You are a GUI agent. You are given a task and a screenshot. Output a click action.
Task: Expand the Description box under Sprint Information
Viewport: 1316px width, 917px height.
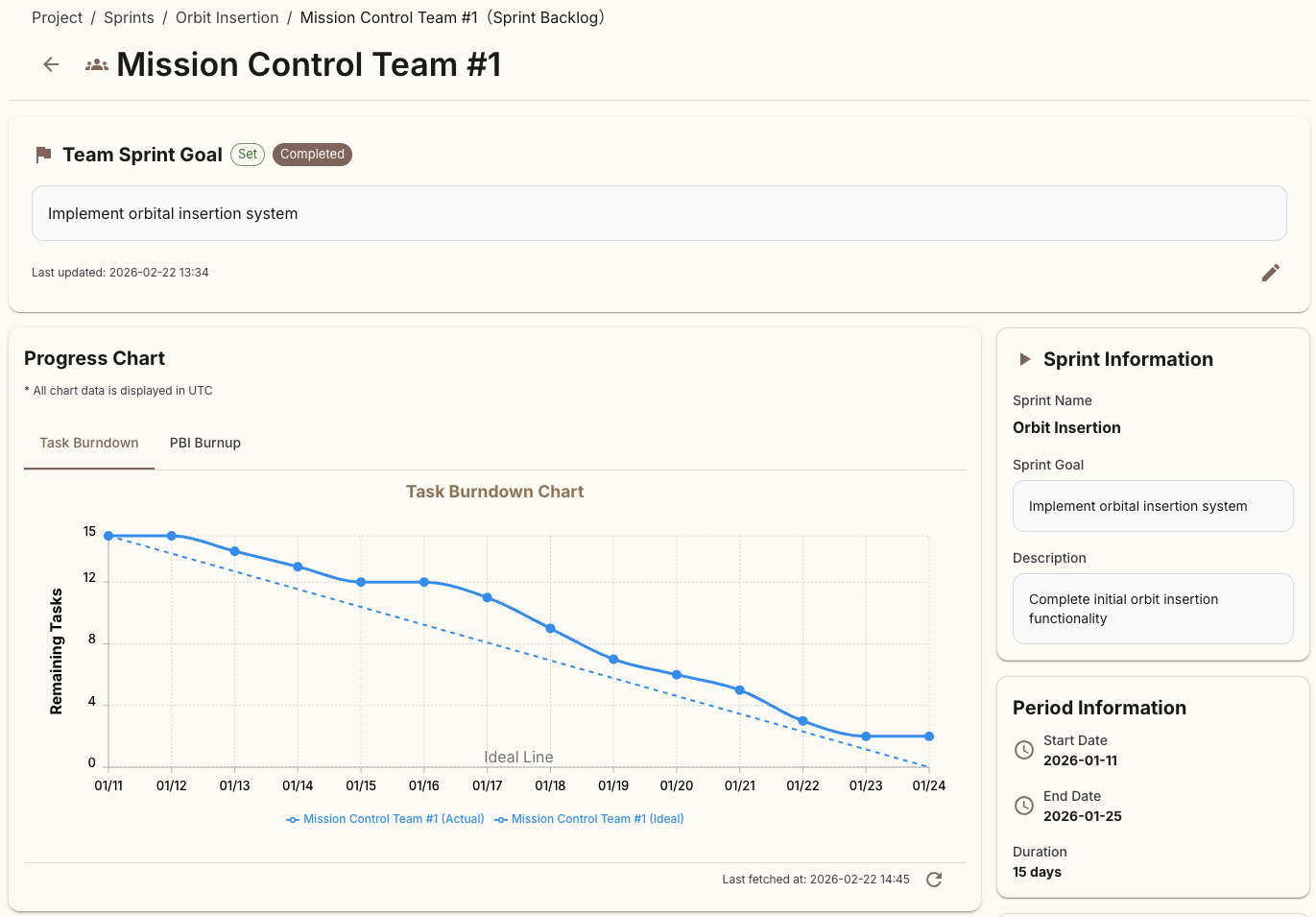point(1152,609)
